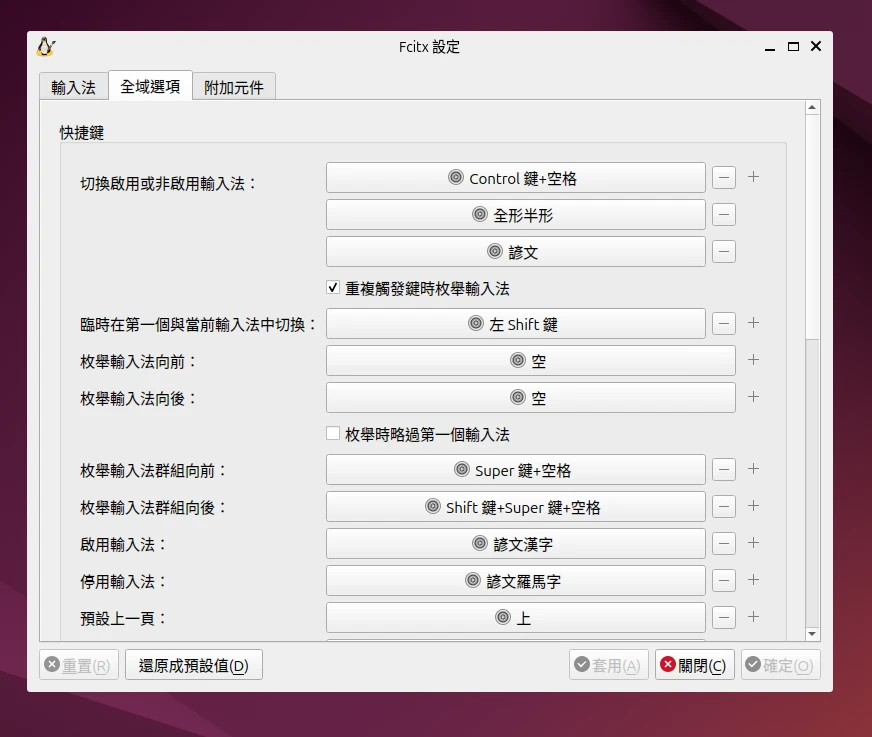Click scrollbar down arrow in settings panel

tap(812, 634)
